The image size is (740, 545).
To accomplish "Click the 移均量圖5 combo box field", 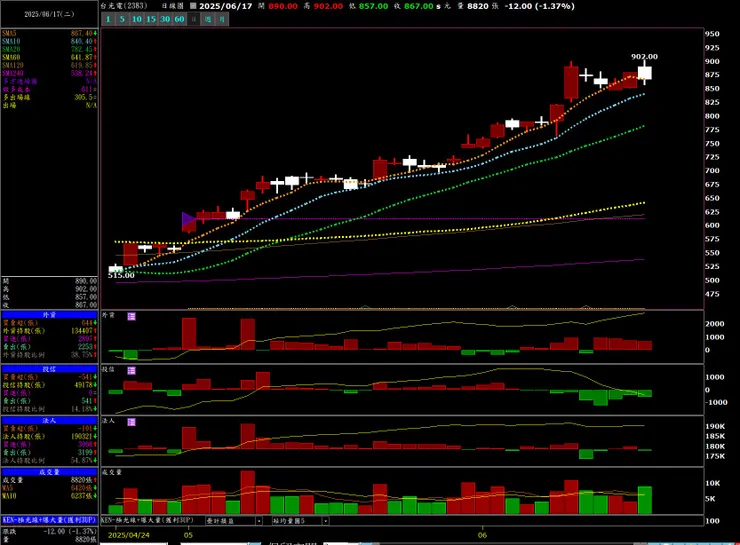I will pyautogui.click(x=300, y=521).
